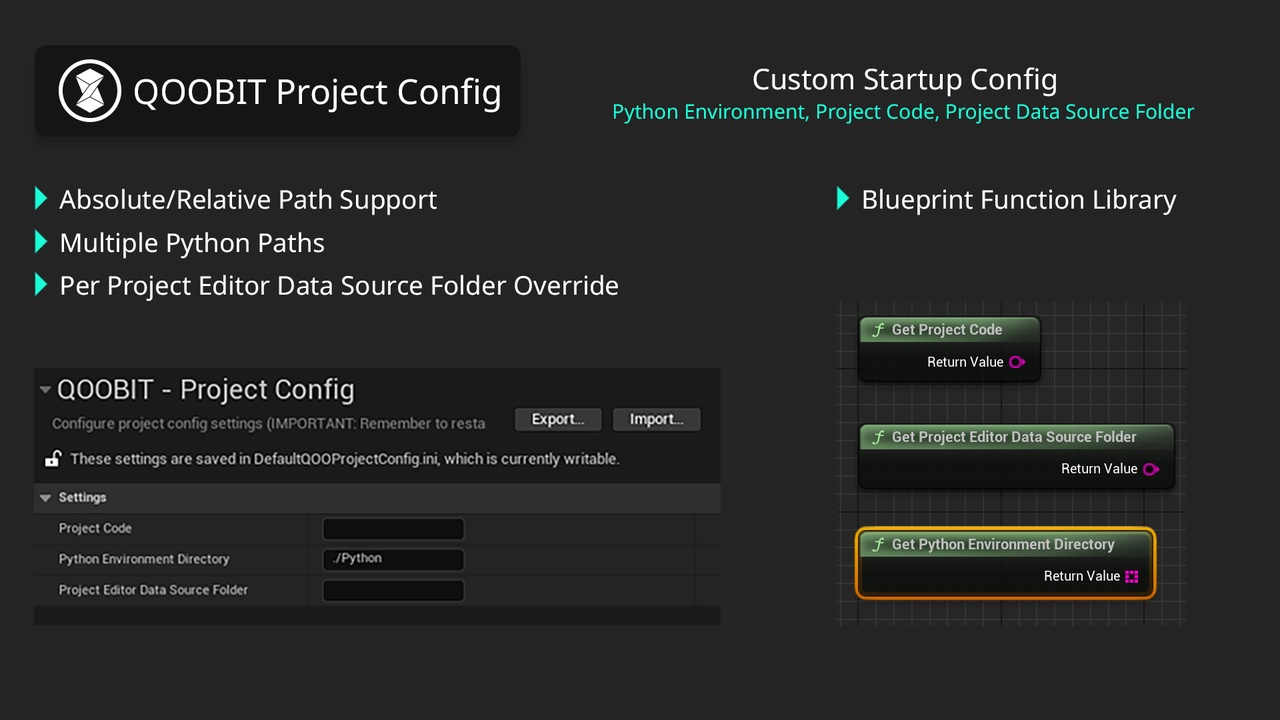Viewport: 1280px width, 720px height.
Task: Click the Project Code input field
Action: click(x=393, y=529)
